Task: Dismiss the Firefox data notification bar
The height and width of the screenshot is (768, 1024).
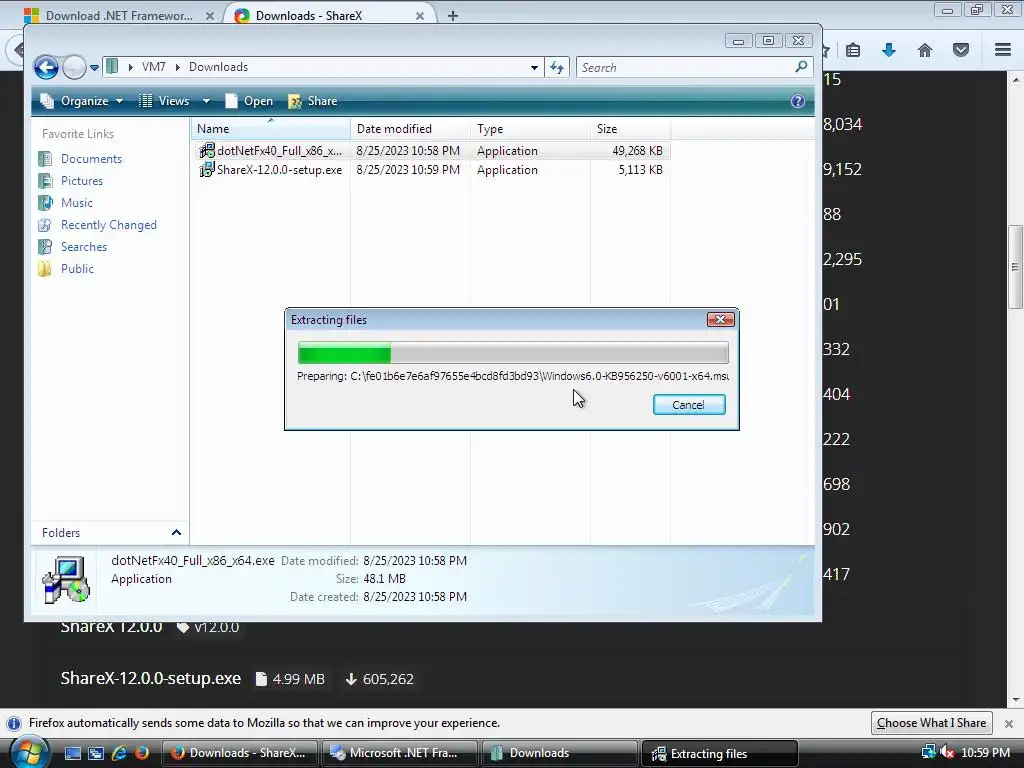Action: (1009, 724)
